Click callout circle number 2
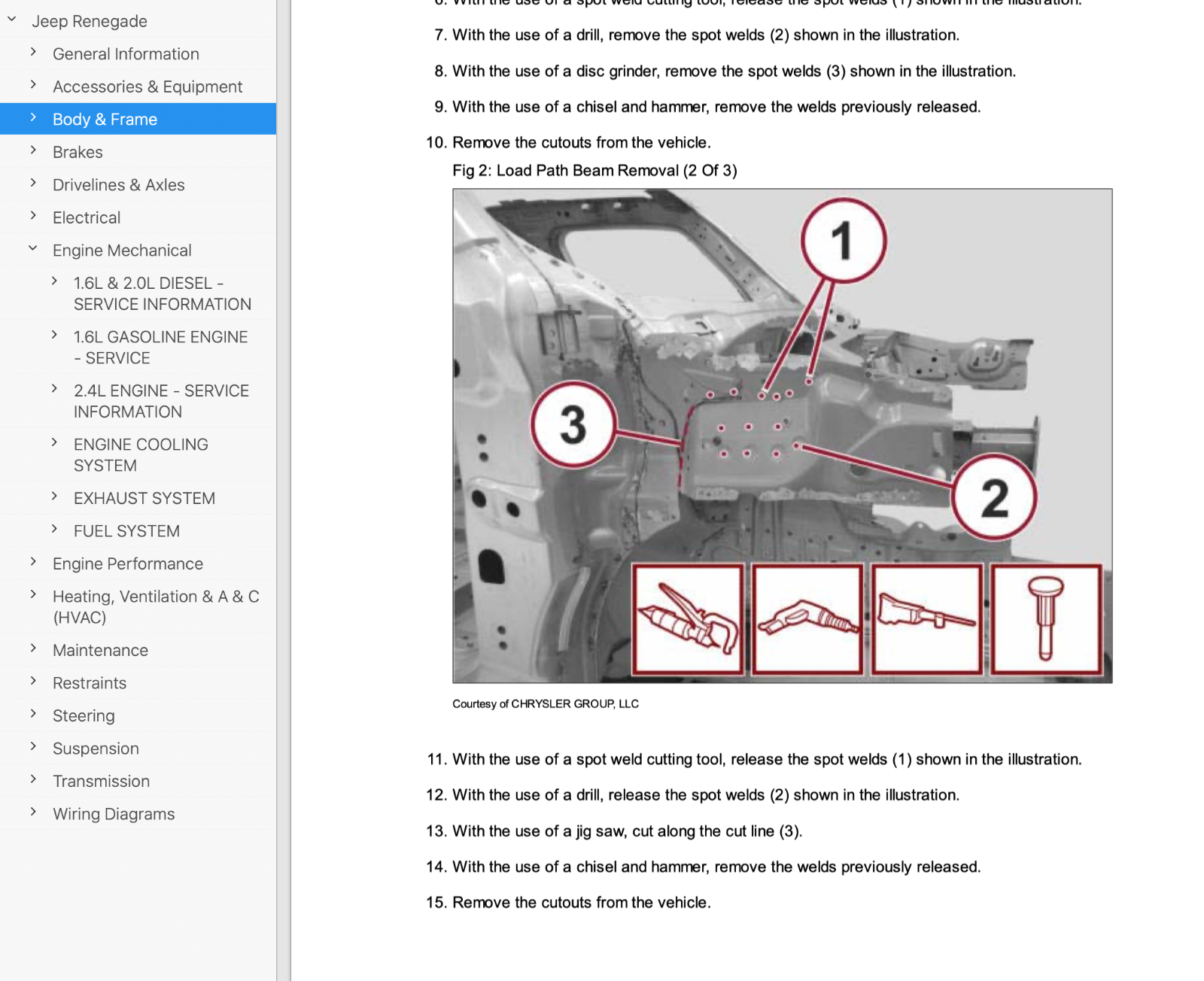Viewport: 1204px width, 981px height. pyautogui.click(x=995, y=498)
